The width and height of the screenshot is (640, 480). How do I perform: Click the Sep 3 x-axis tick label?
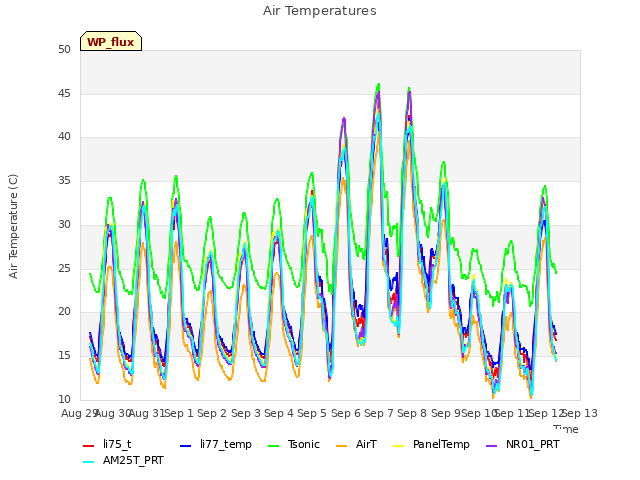[246, 413]
